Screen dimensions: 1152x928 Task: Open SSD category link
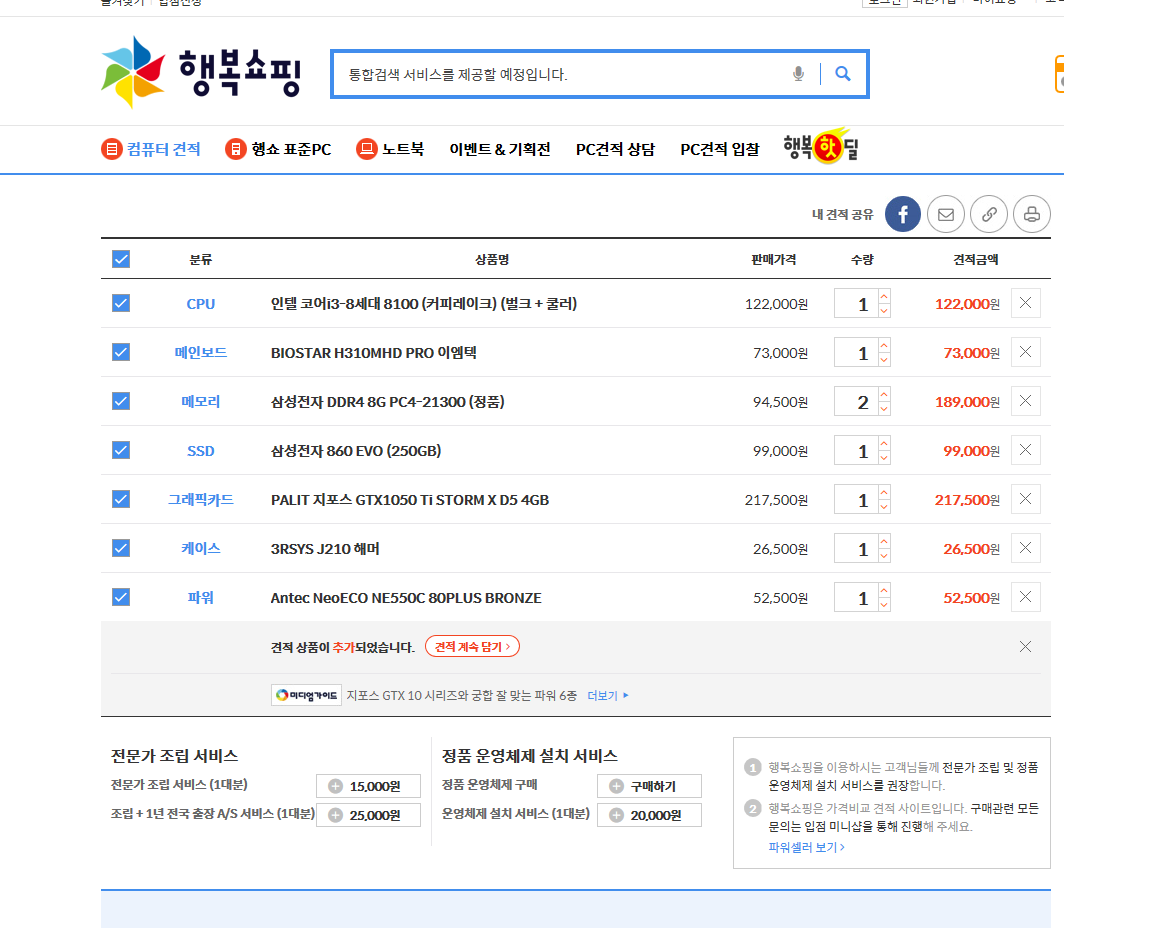click(x=201, y=450)
